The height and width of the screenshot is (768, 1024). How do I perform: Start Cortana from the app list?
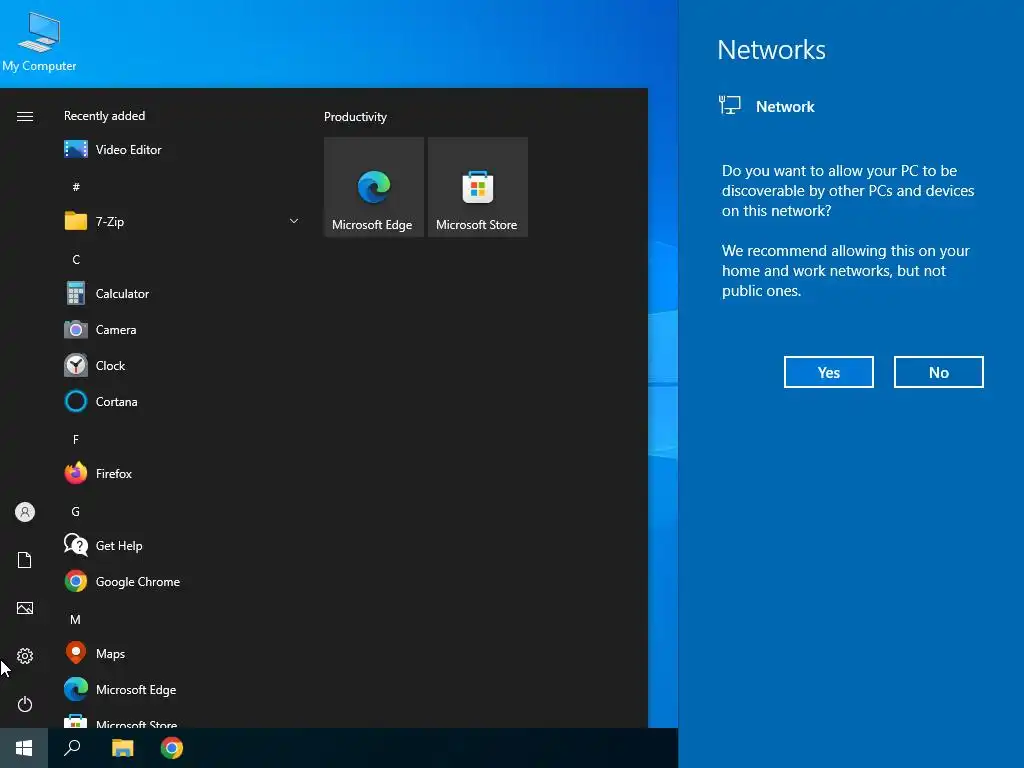tap(182, 402)
